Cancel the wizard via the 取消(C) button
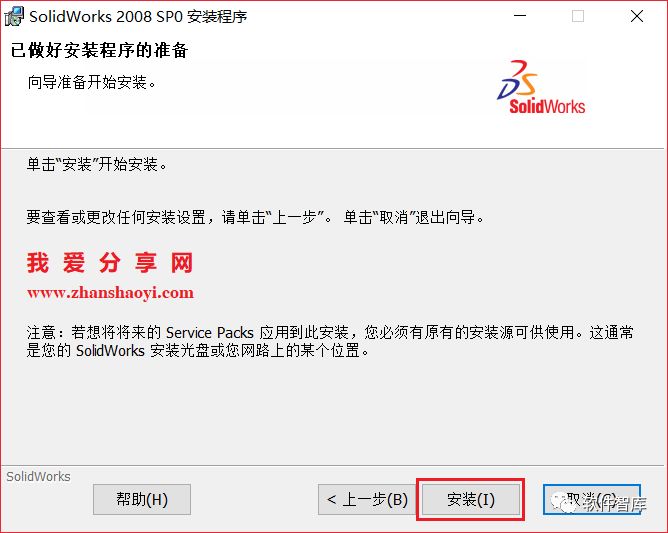Image resolution: width=668 pixels, height=533 pixels. coord(592,499)
